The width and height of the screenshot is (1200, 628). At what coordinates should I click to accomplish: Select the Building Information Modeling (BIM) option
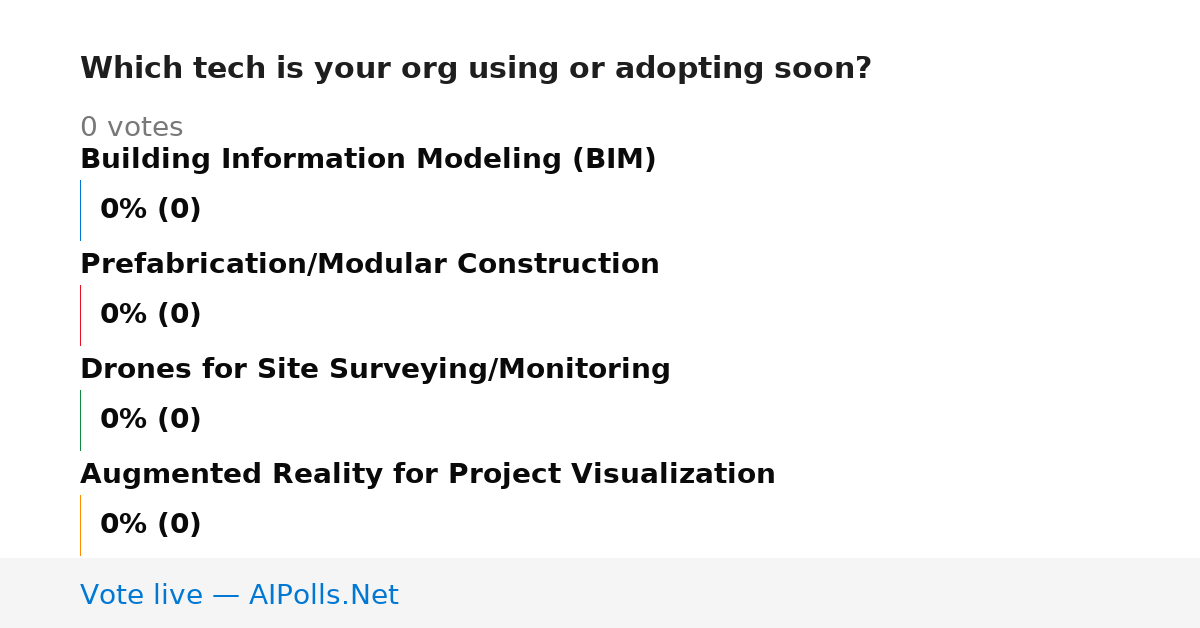pyautogui.click(x=368, y=159)
